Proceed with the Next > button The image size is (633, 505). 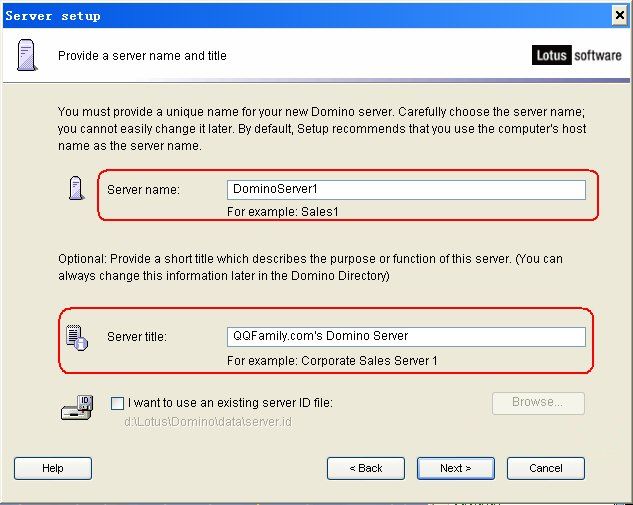456,468
